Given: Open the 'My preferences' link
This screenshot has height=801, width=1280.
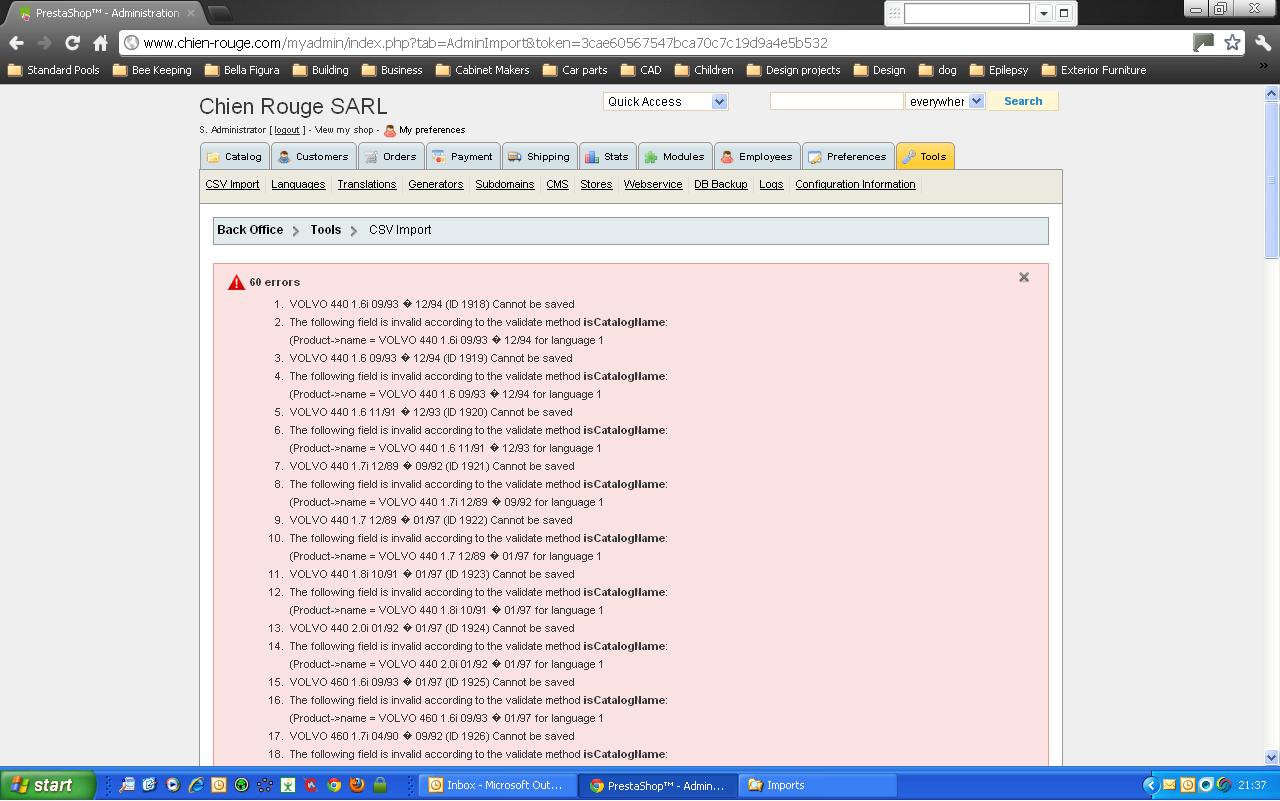Looking at the screenshot, I should 432,130.
